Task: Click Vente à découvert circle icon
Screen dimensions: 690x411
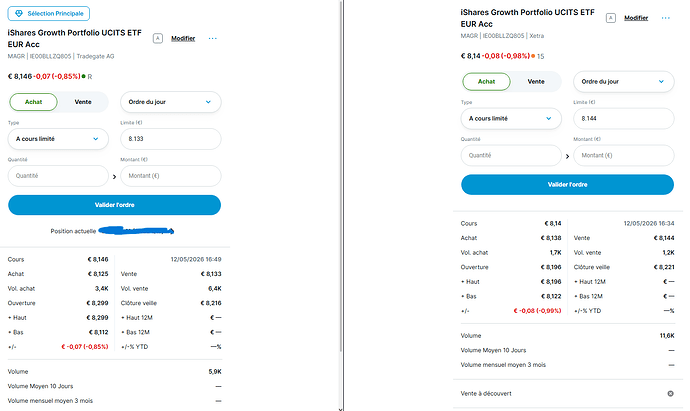Action: point(670,394)
